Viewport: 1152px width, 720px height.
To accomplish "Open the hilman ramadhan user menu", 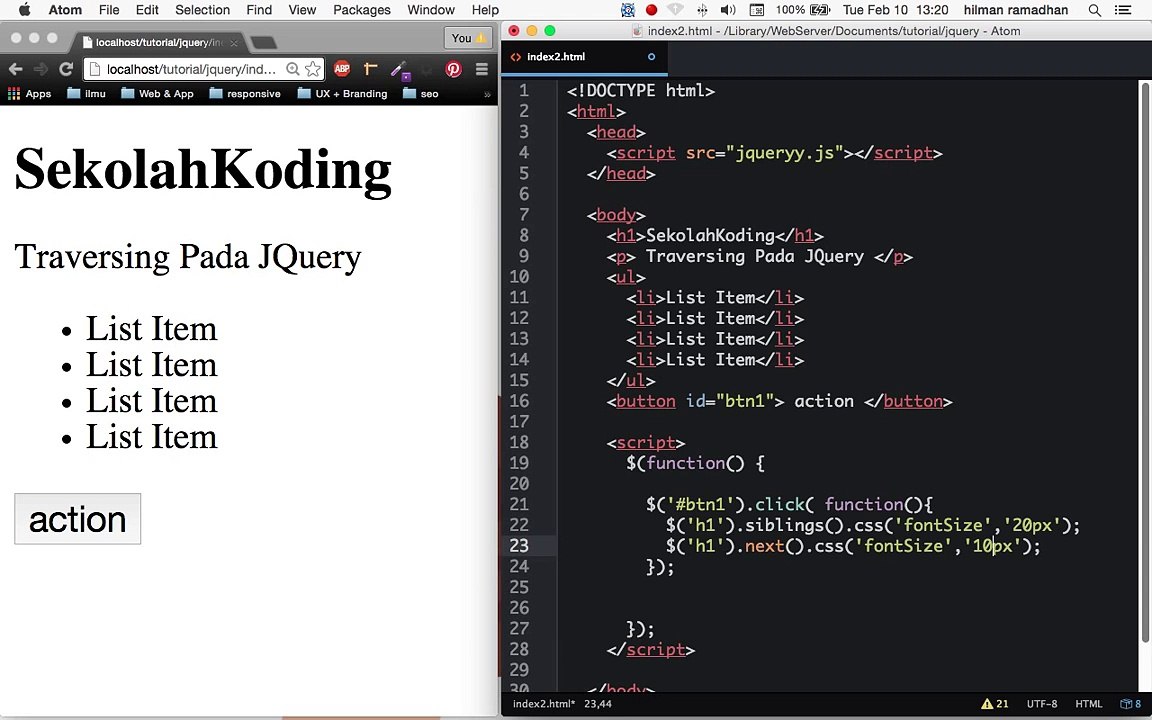I will pos(1016,10).
